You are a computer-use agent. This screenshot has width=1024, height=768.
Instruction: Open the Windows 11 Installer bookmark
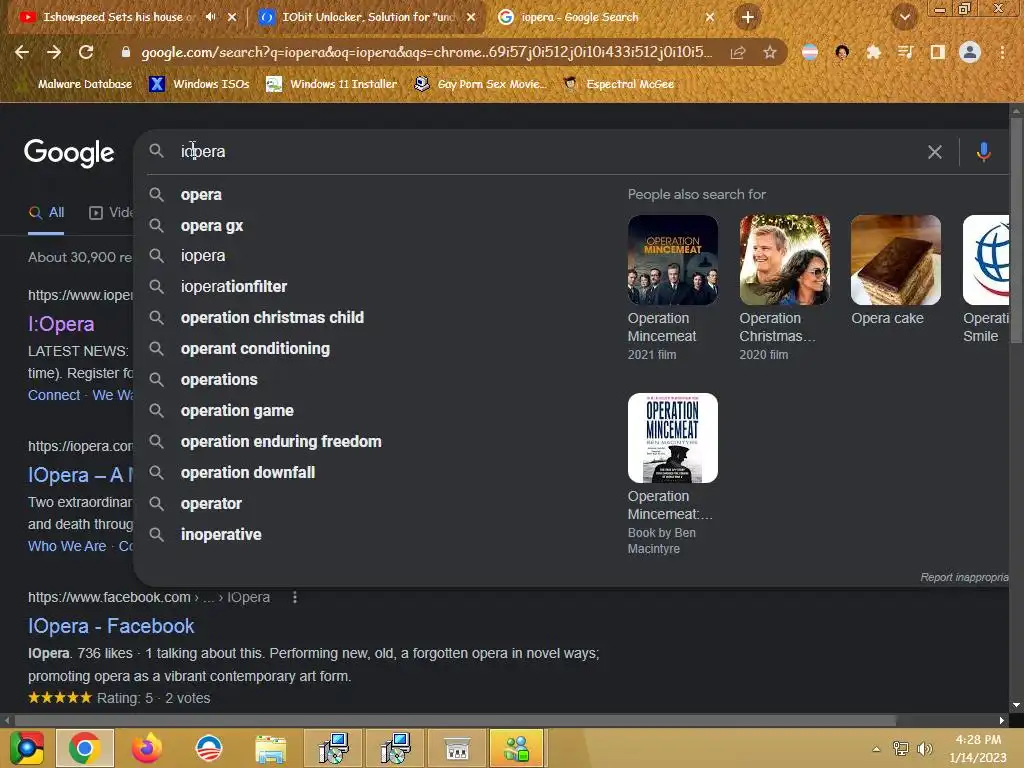332,84
